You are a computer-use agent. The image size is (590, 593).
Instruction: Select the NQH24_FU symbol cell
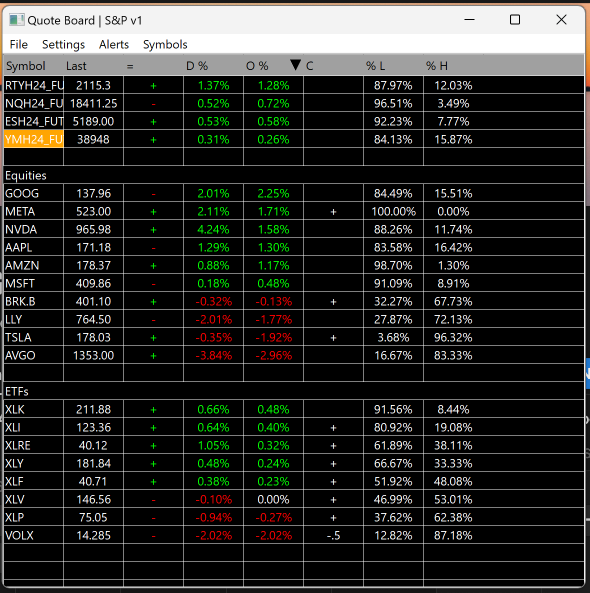(34, 103)
